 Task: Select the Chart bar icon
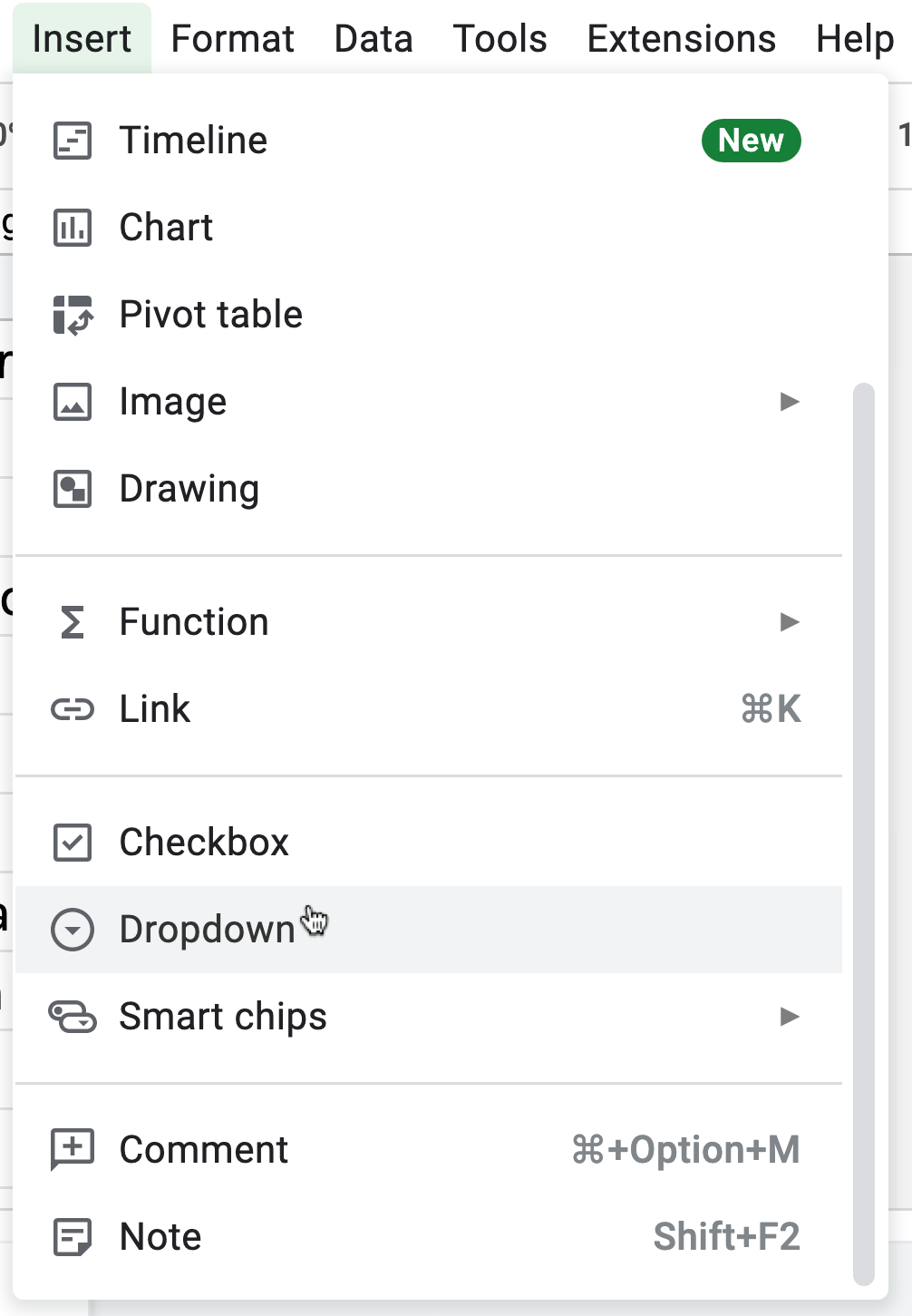[72, 228]
